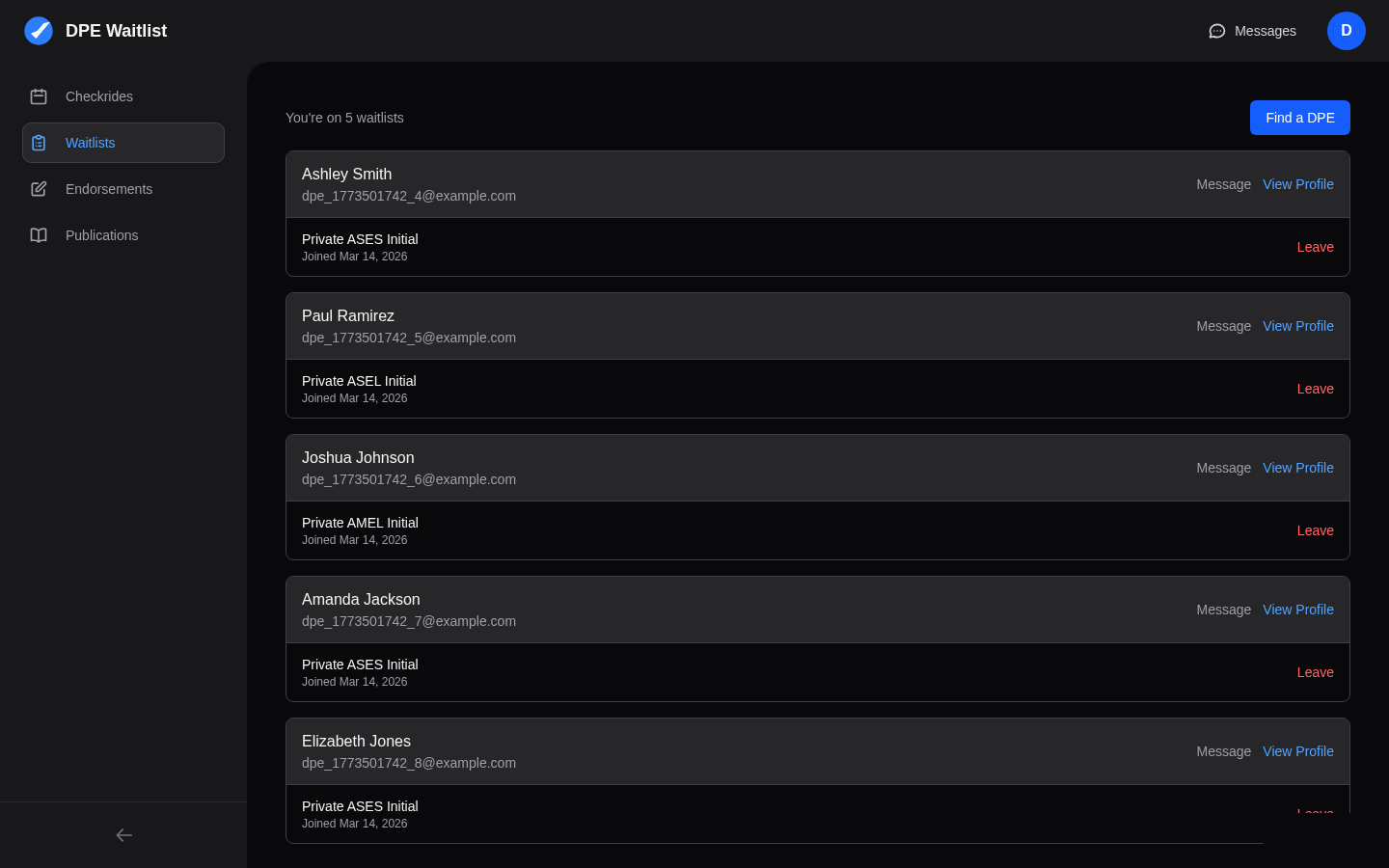
Task: View Joshua Johnson's profile
Action: (x=1297, y=468)
